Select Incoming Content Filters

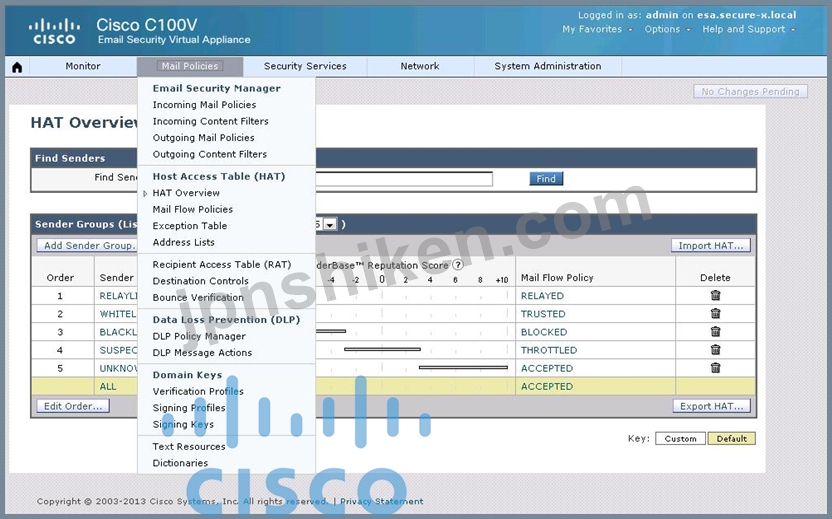(x=211, y=122)
